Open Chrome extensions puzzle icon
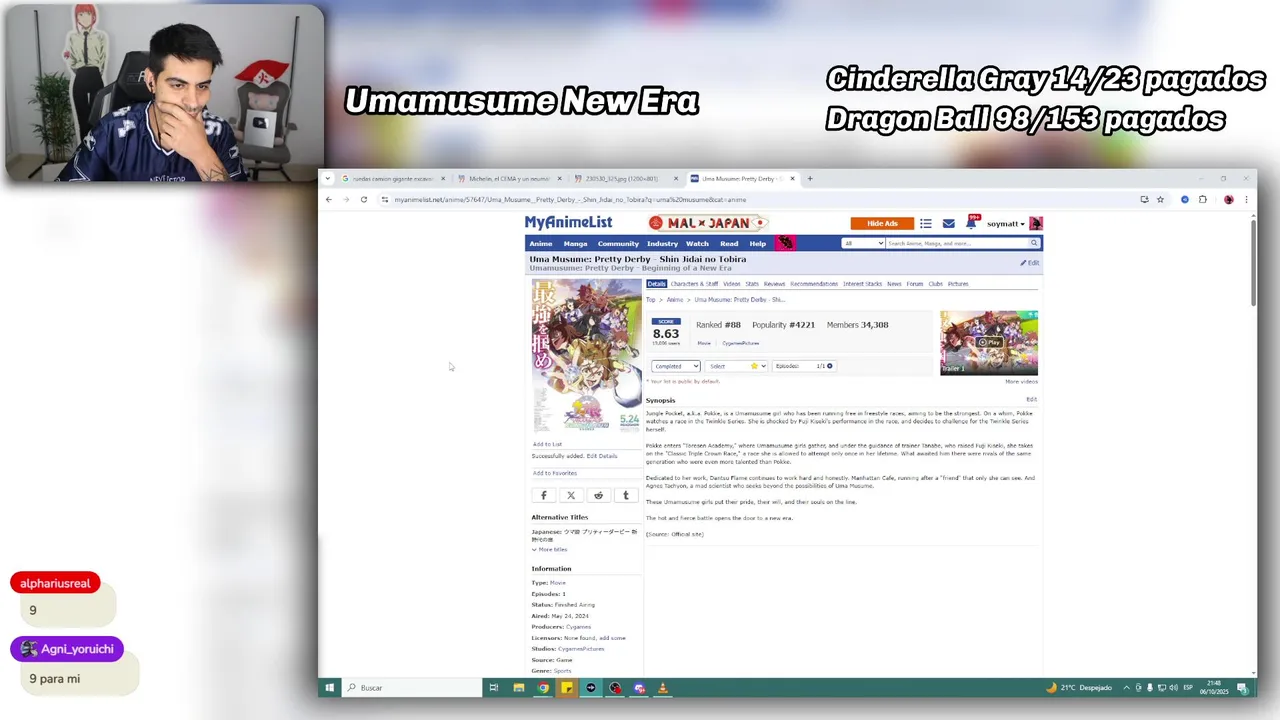 click(x=1203, y=199)
